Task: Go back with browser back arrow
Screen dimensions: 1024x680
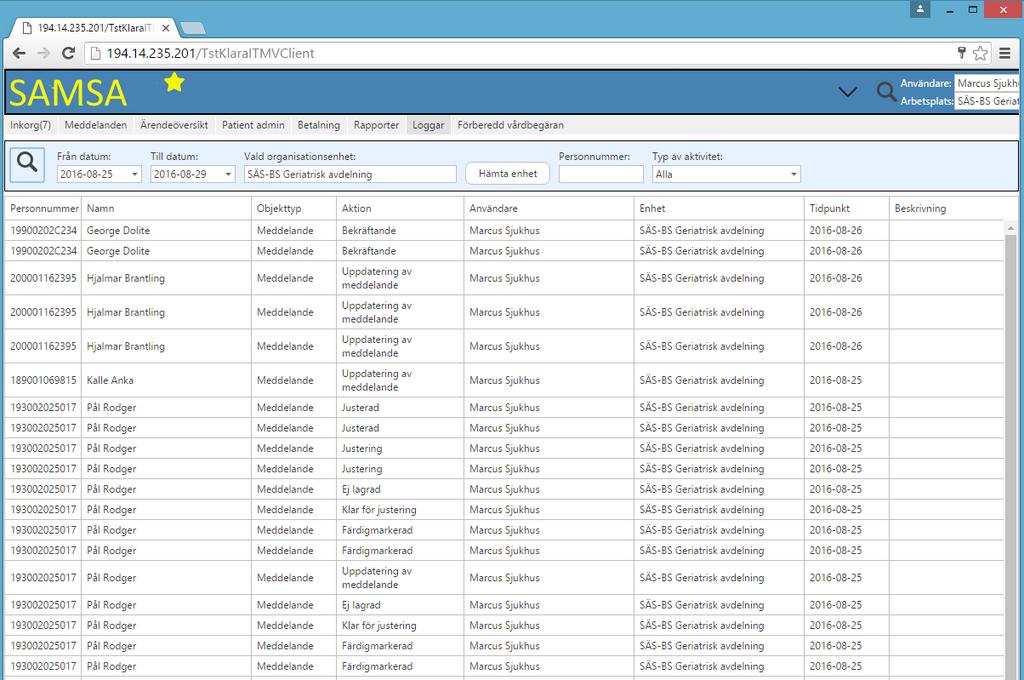Action: click(19, 54)
